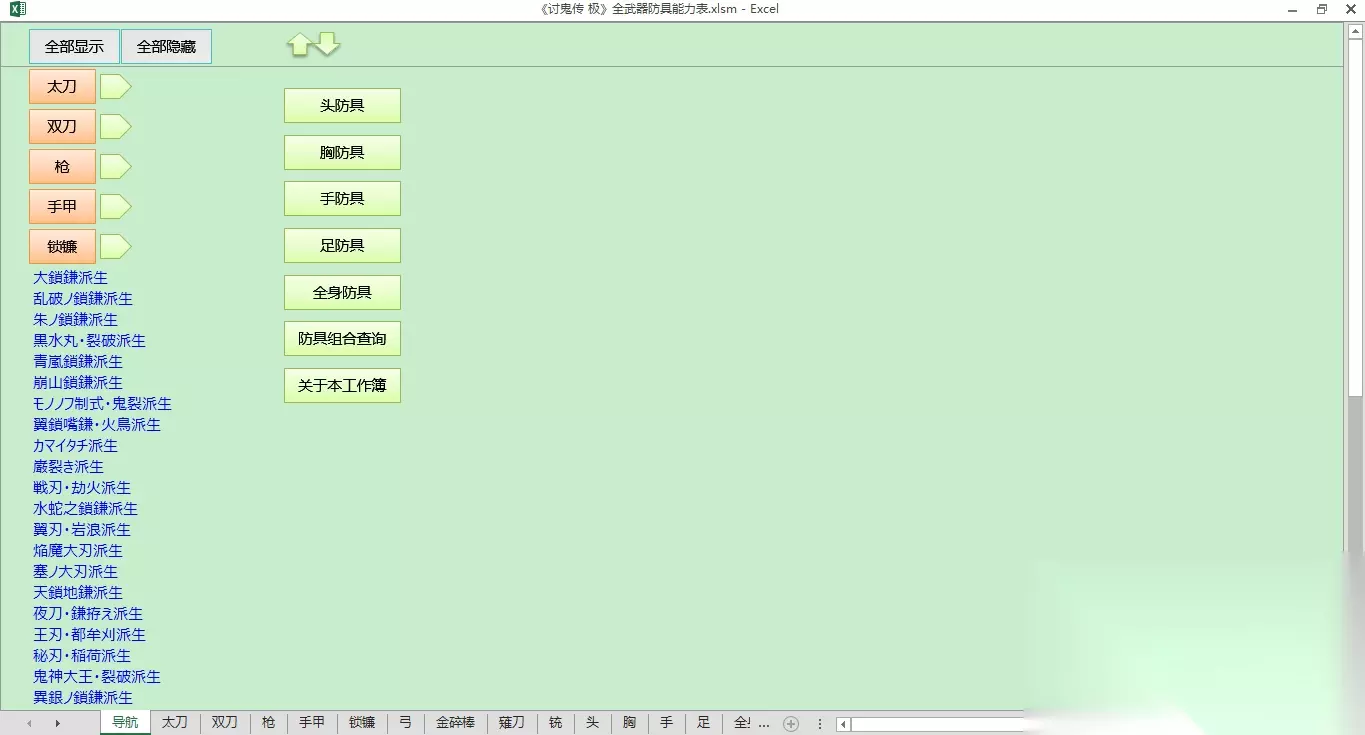Minimize the Excel window
The image size is (1365, 735).
click(x=1292, y=9)
